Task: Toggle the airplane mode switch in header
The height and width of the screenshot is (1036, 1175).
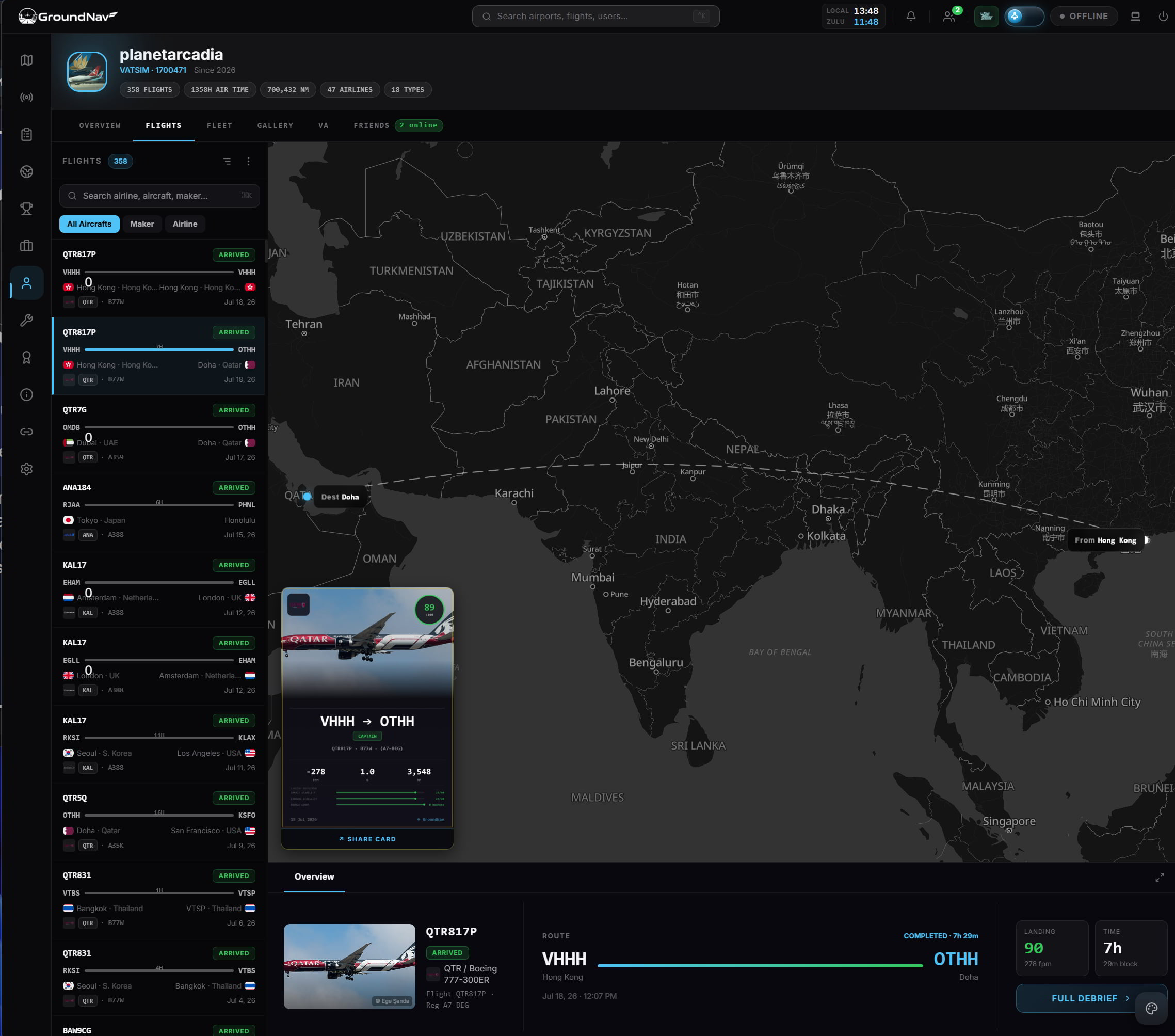Action: click(1024, 16)
